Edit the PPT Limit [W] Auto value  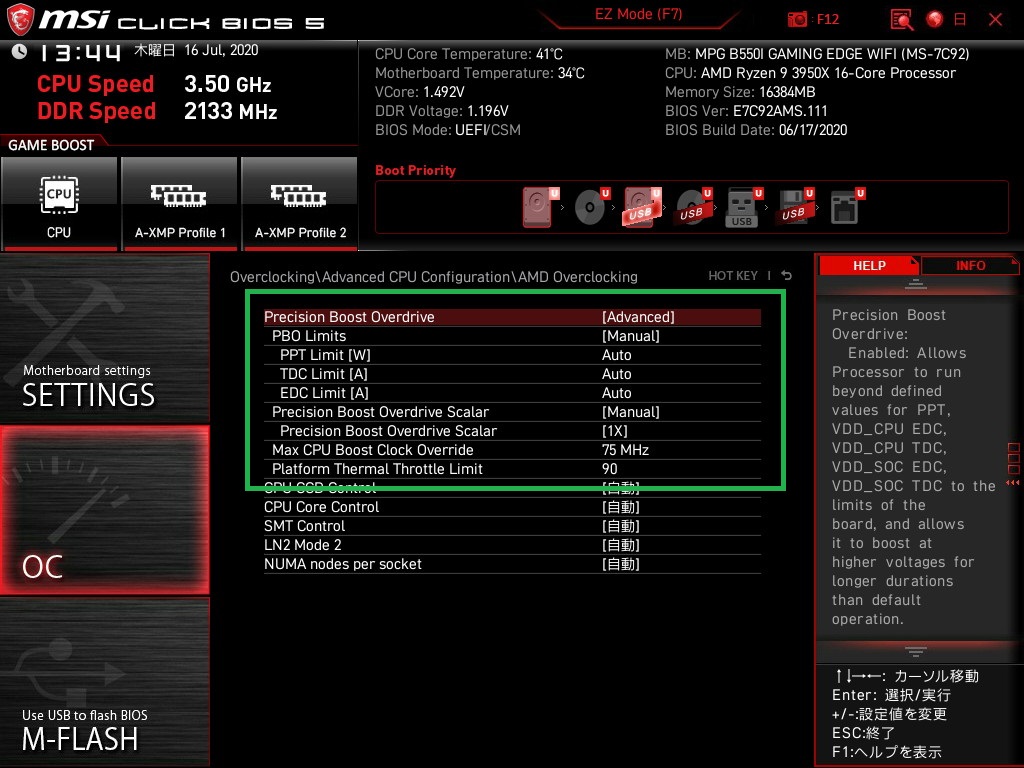click(616, 355)
